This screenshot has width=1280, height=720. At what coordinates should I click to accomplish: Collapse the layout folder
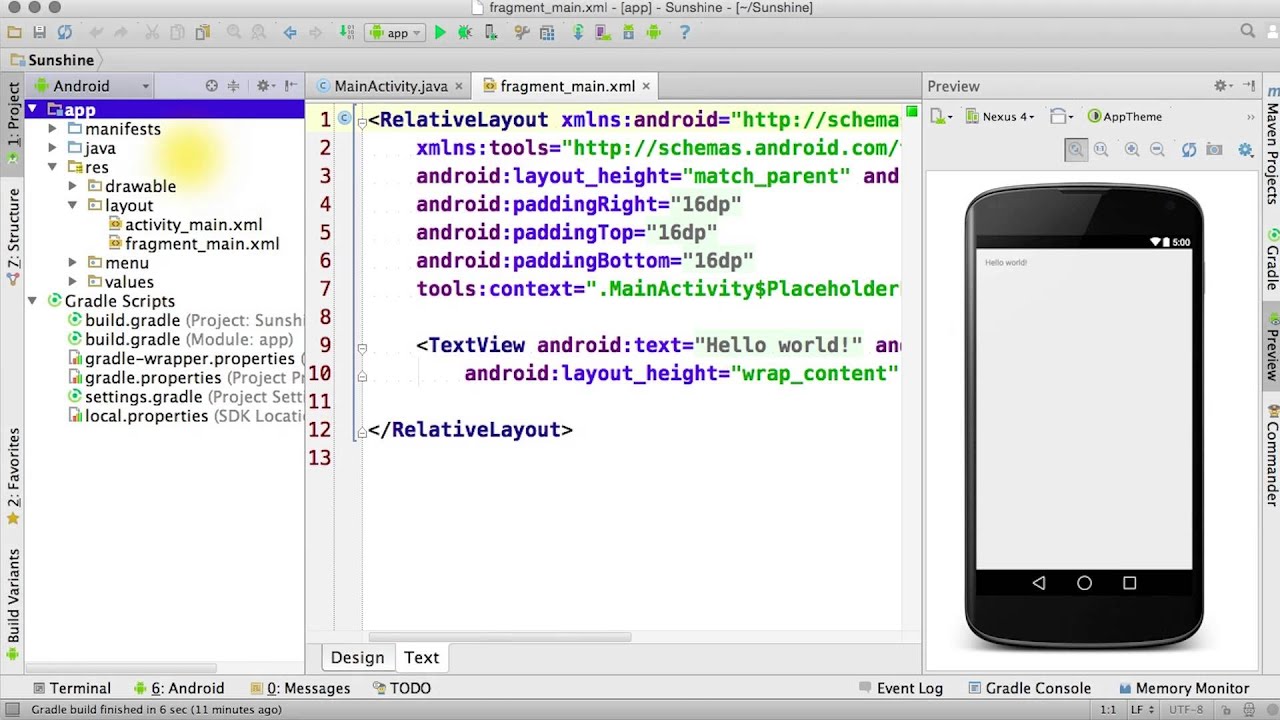point(73,205)
